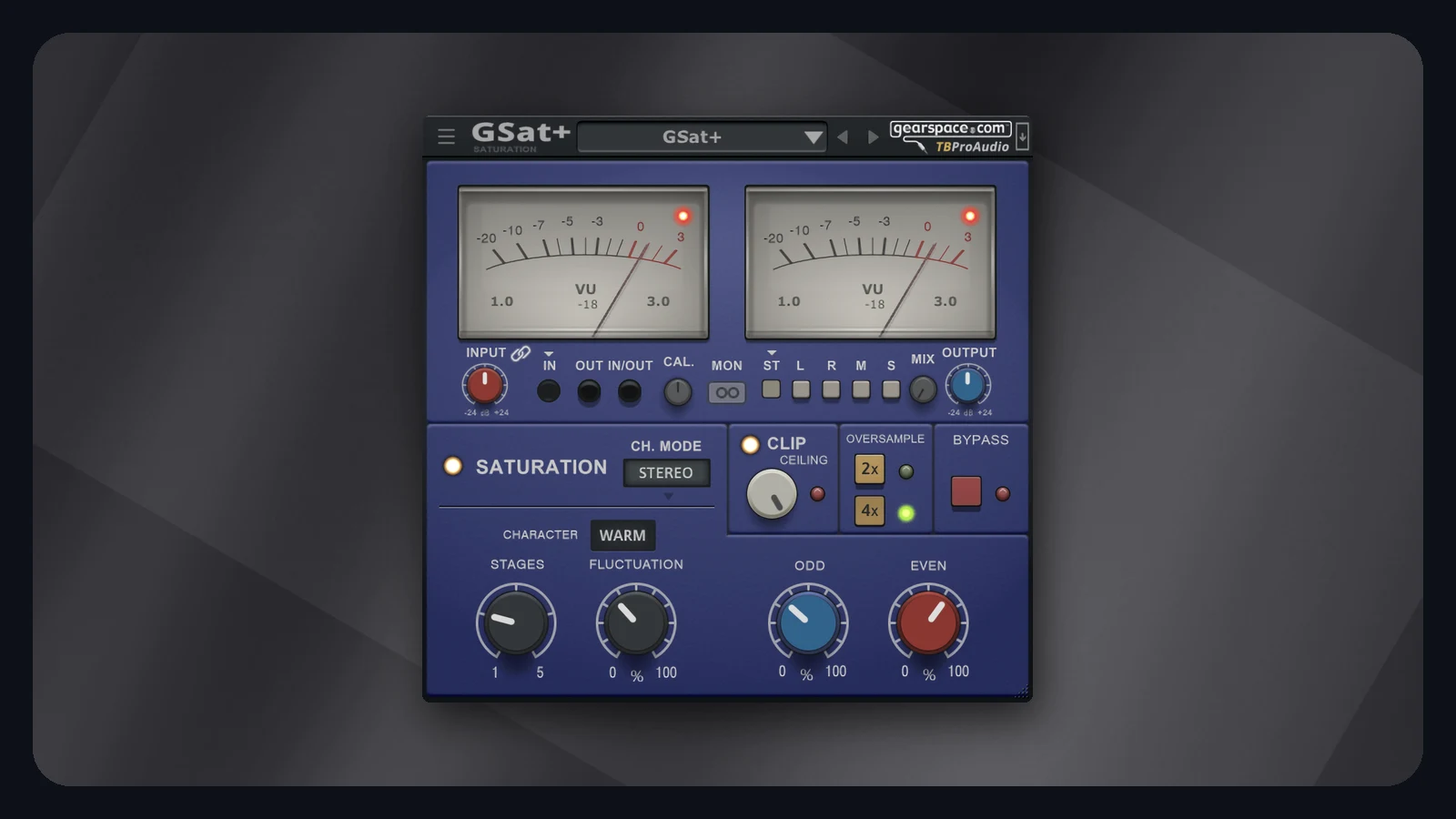Select the IN/OUT meter source button
This screenshot has width=1456, height=819.
629,392
